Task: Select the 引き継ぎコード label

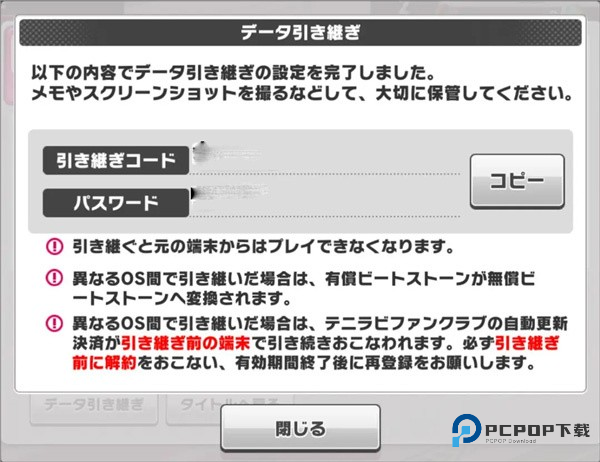Action: pos(116,160)
